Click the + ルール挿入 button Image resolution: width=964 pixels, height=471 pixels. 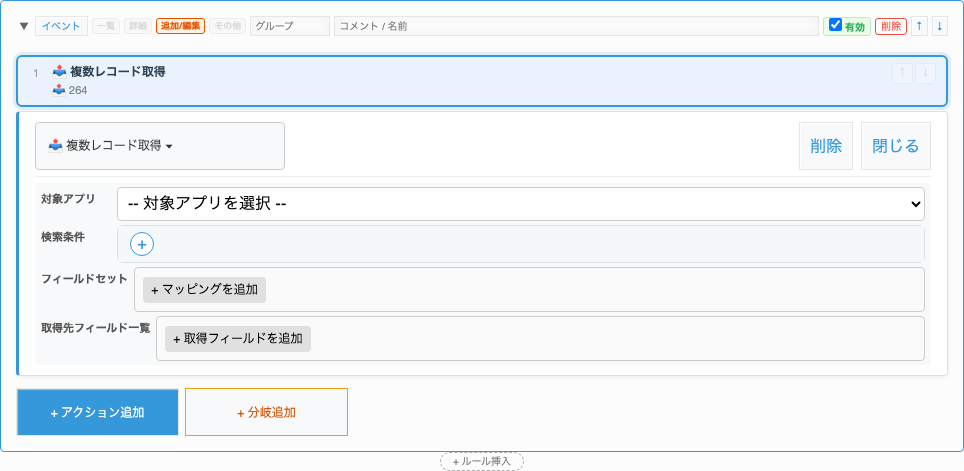pos(481,461)
